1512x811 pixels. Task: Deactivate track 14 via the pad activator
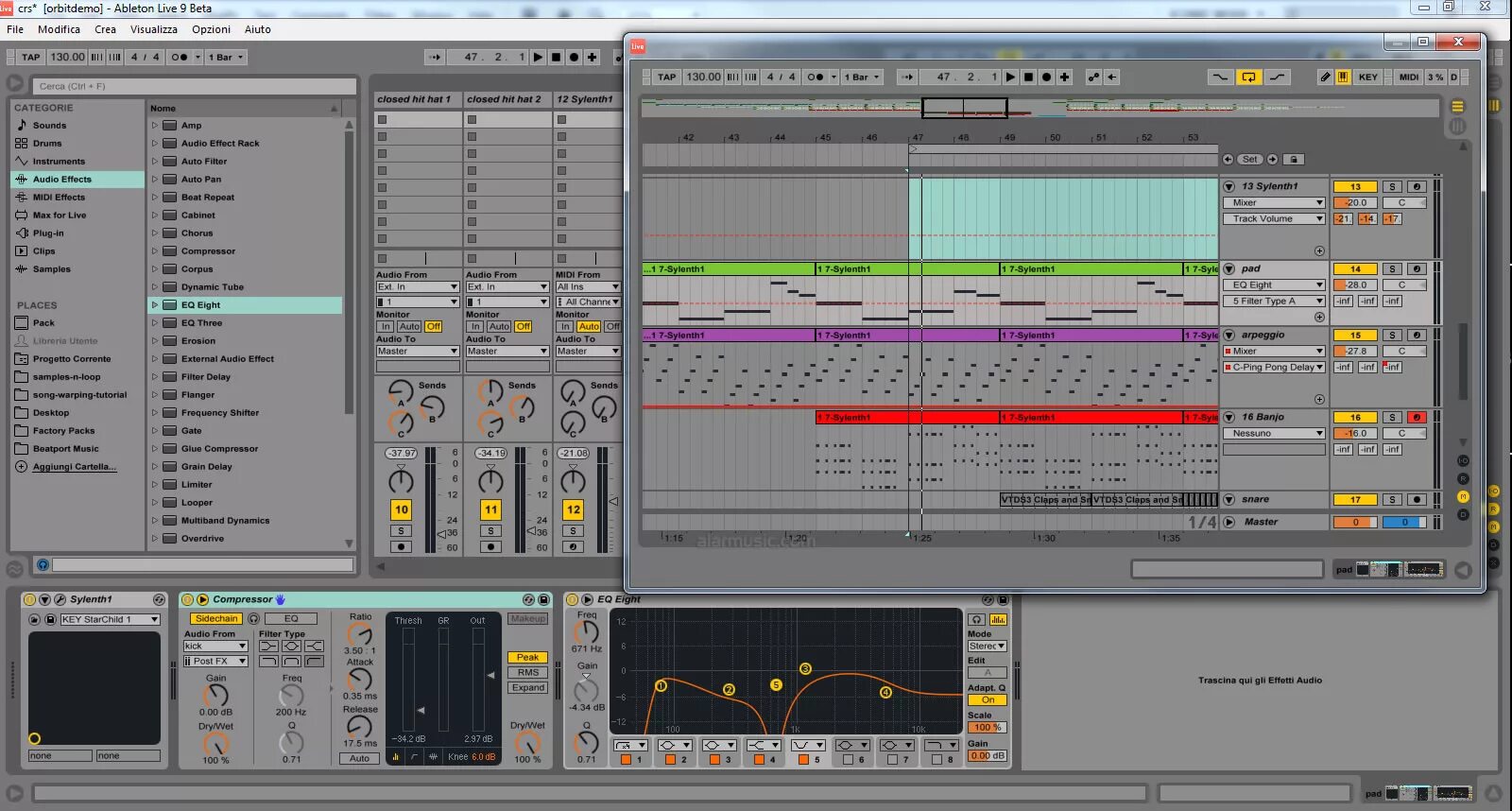tap(1355, 268)
